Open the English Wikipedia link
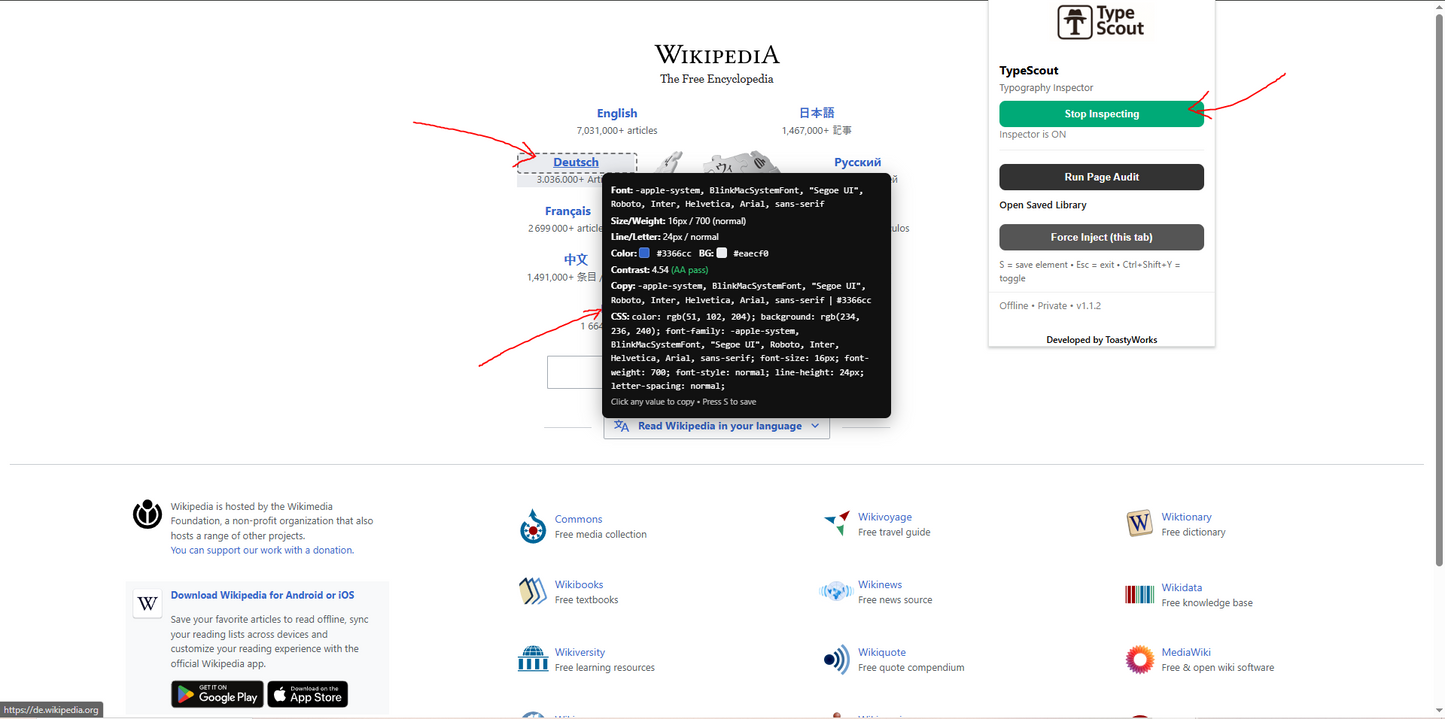The image size is (1445, 719). click(x=617, y=113)
